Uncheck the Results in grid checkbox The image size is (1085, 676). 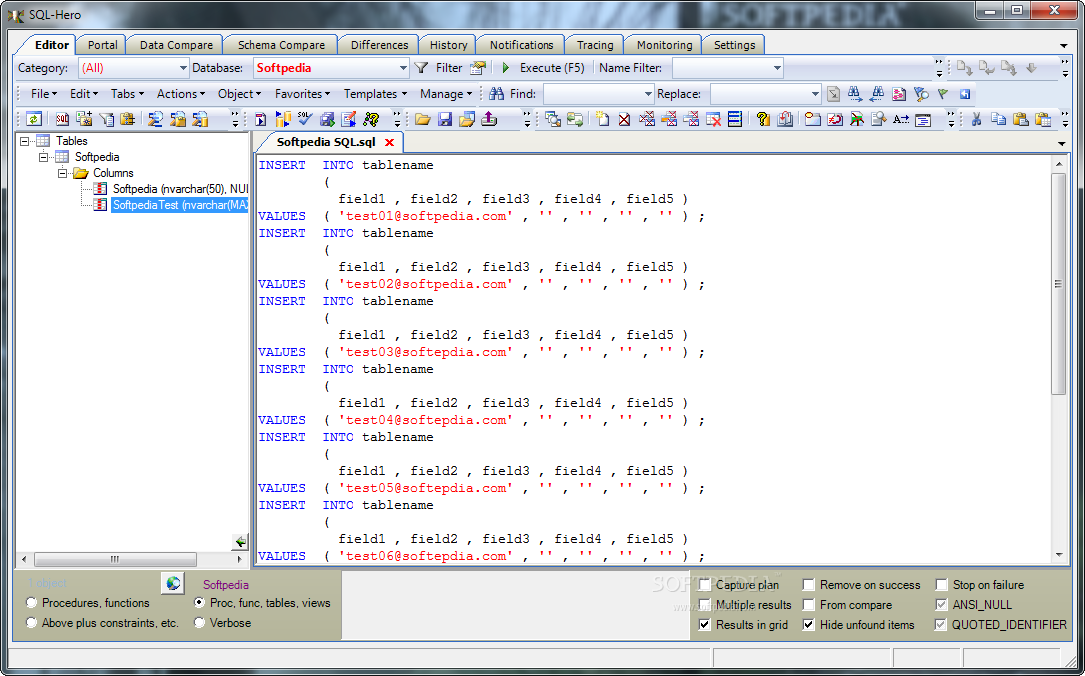click(x=704, y=625)
